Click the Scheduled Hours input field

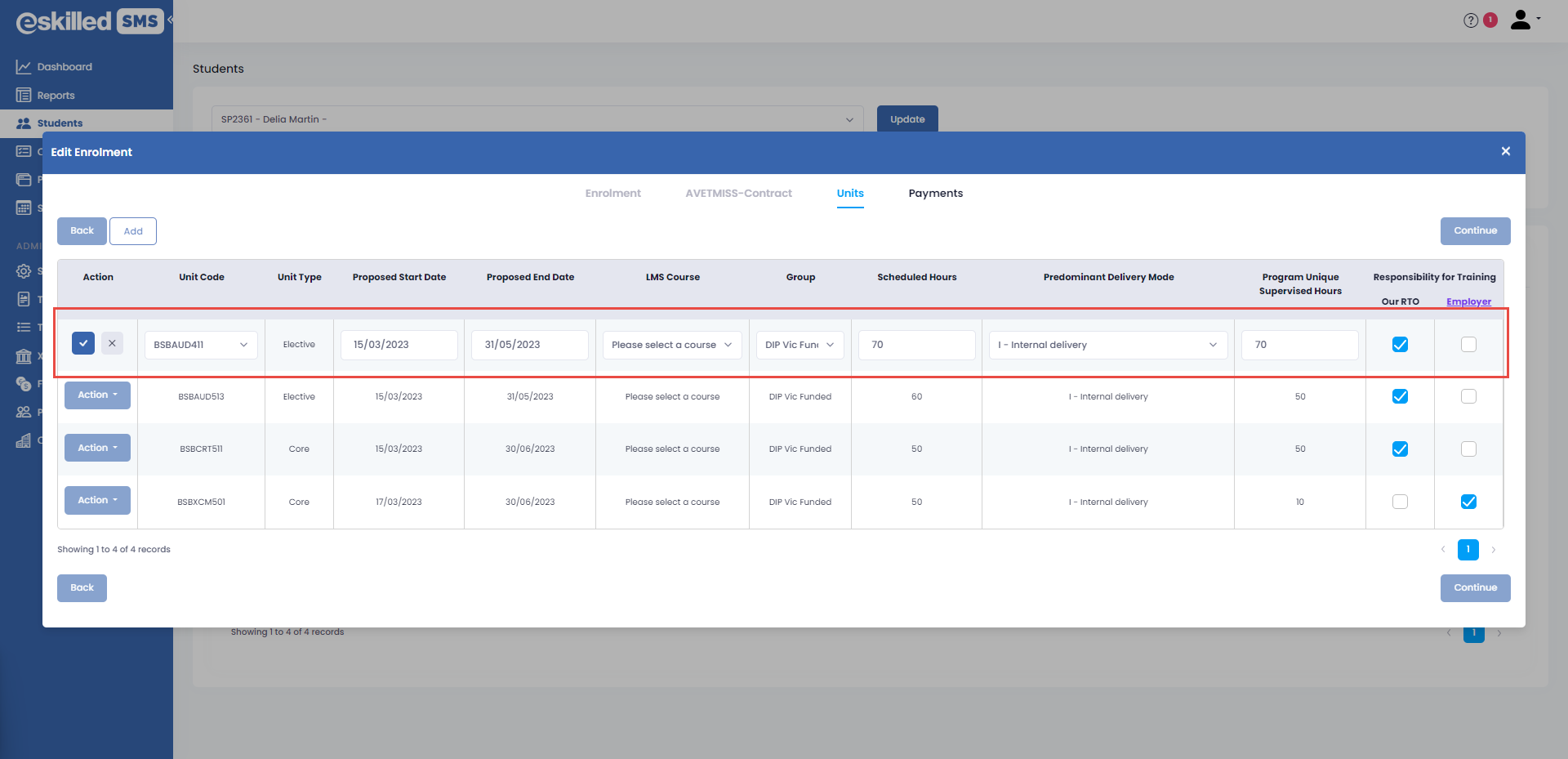(x=916, y=345)
